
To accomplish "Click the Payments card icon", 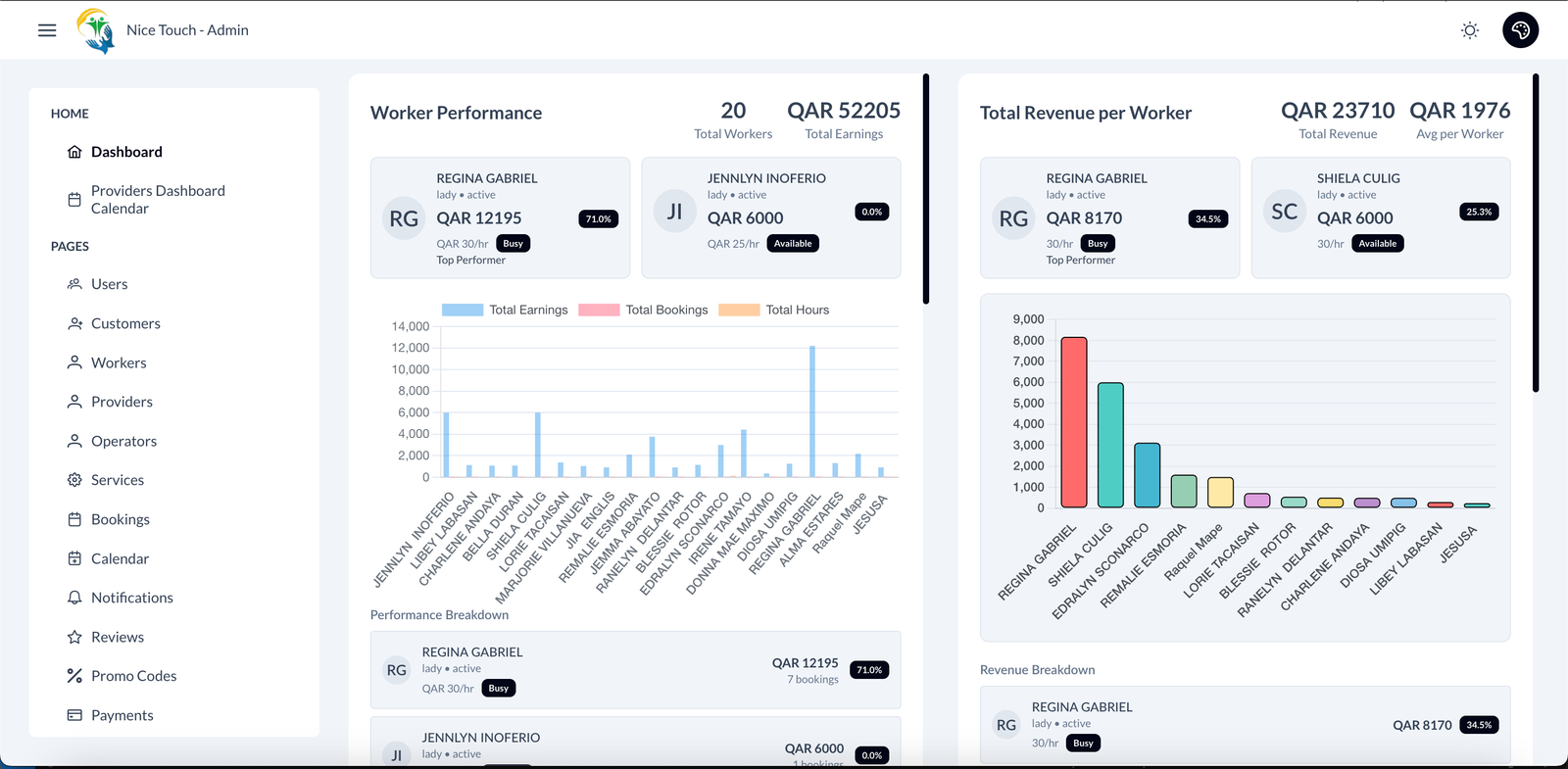I will pyautogui.click(x=74, y=715).
